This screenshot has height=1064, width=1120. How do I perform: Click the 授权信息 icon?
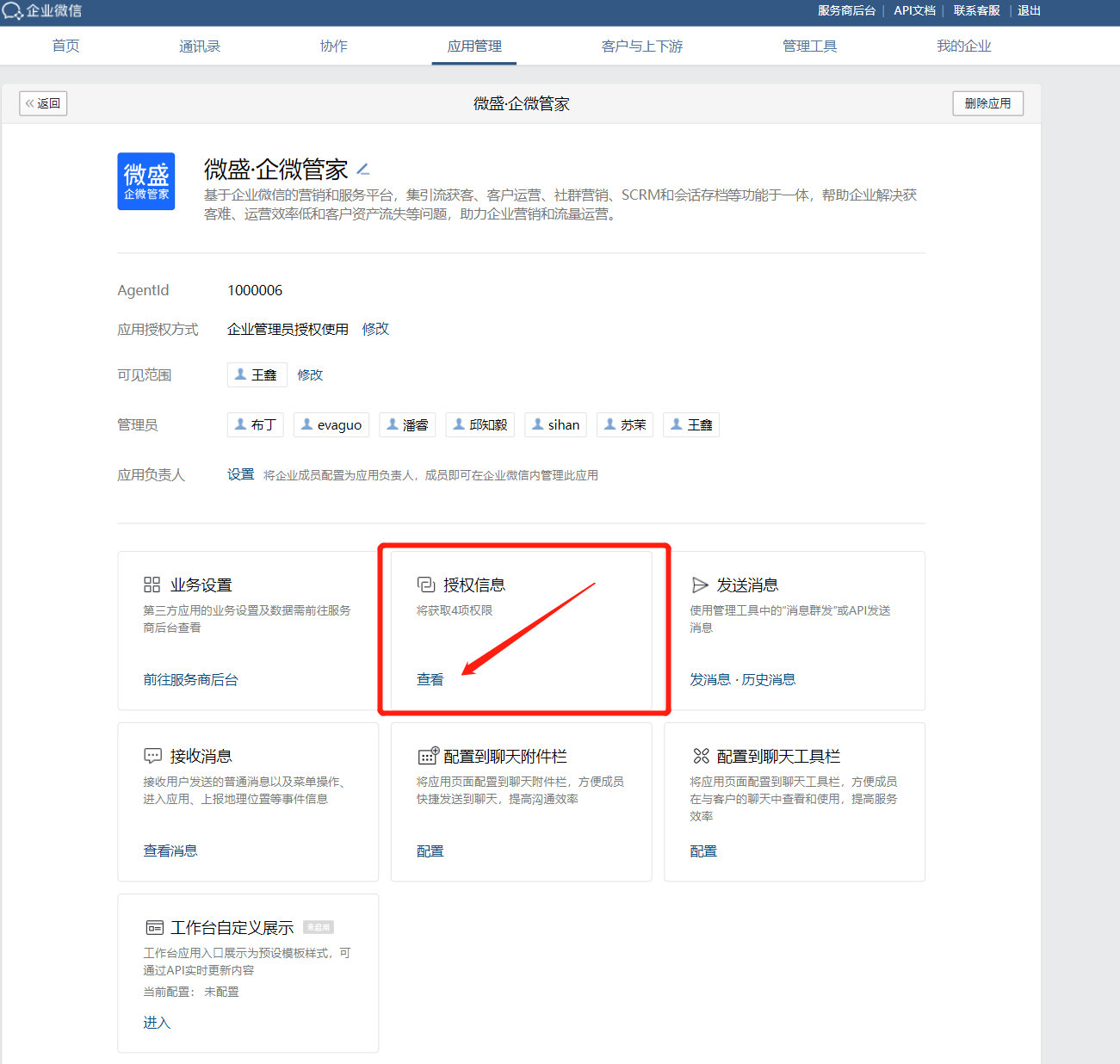pyautogui.click(x=426, y=585)
